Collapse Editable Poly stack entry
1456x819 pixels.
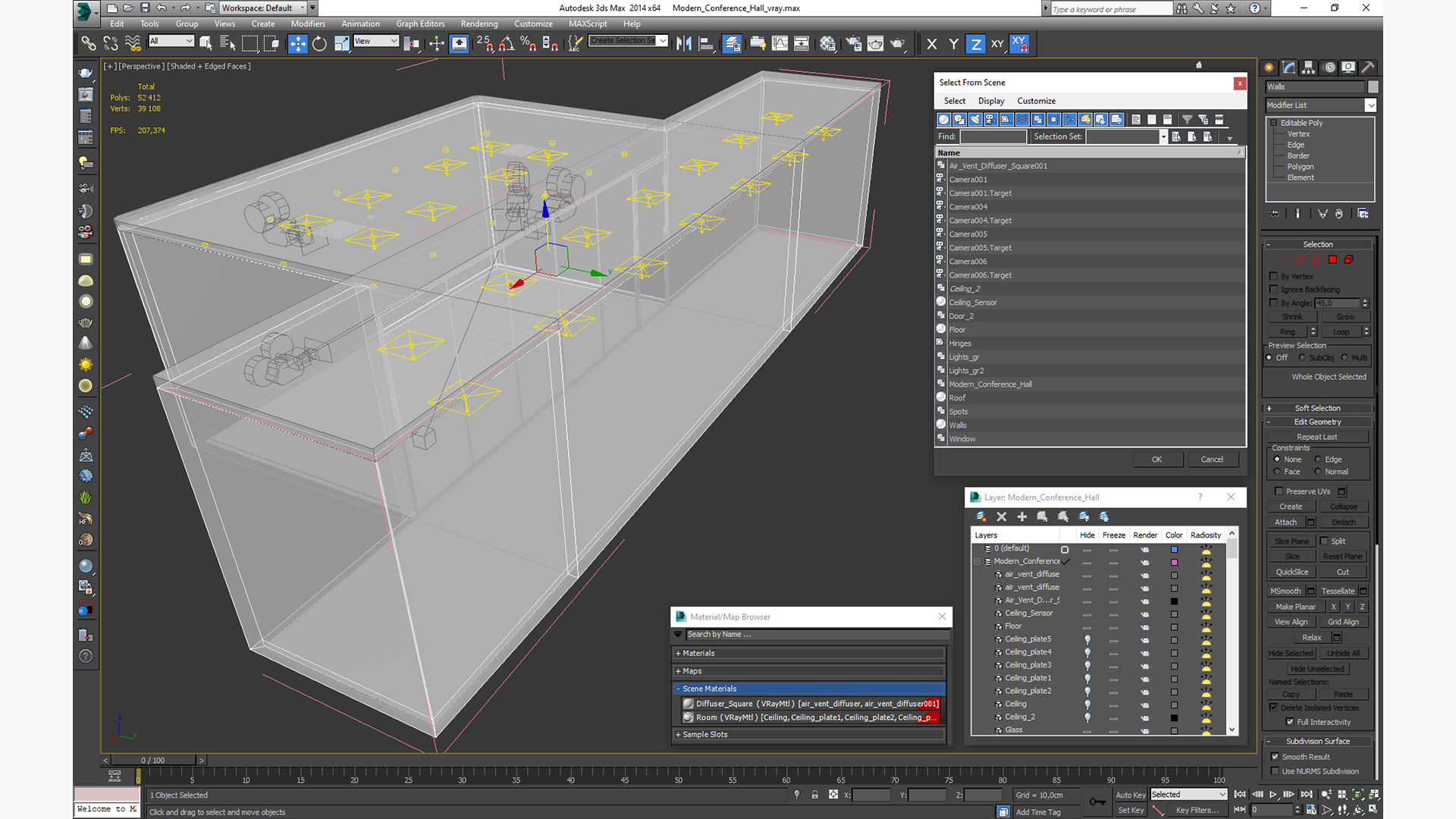(1274, 123)
